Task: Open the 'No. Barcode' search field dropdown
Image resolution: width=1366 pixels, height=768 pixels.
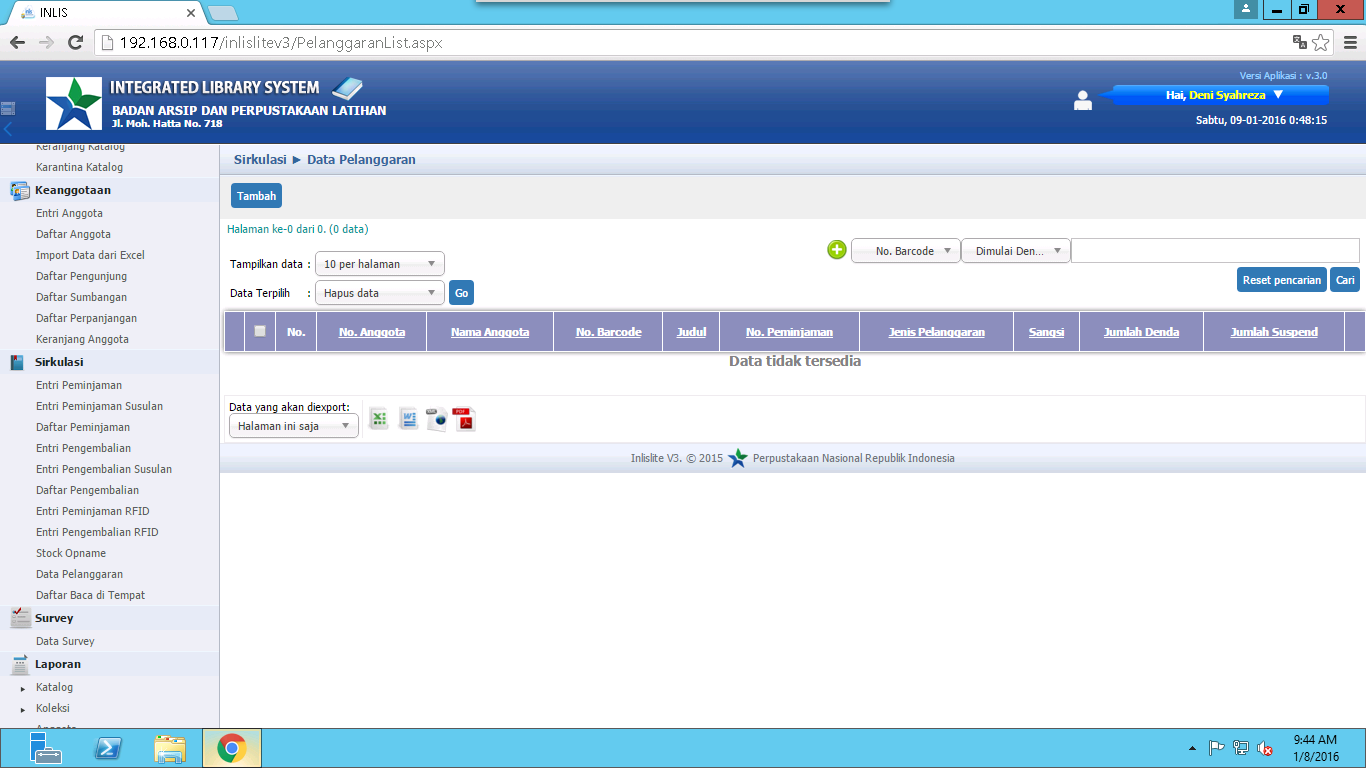Action: coord(905,251)
